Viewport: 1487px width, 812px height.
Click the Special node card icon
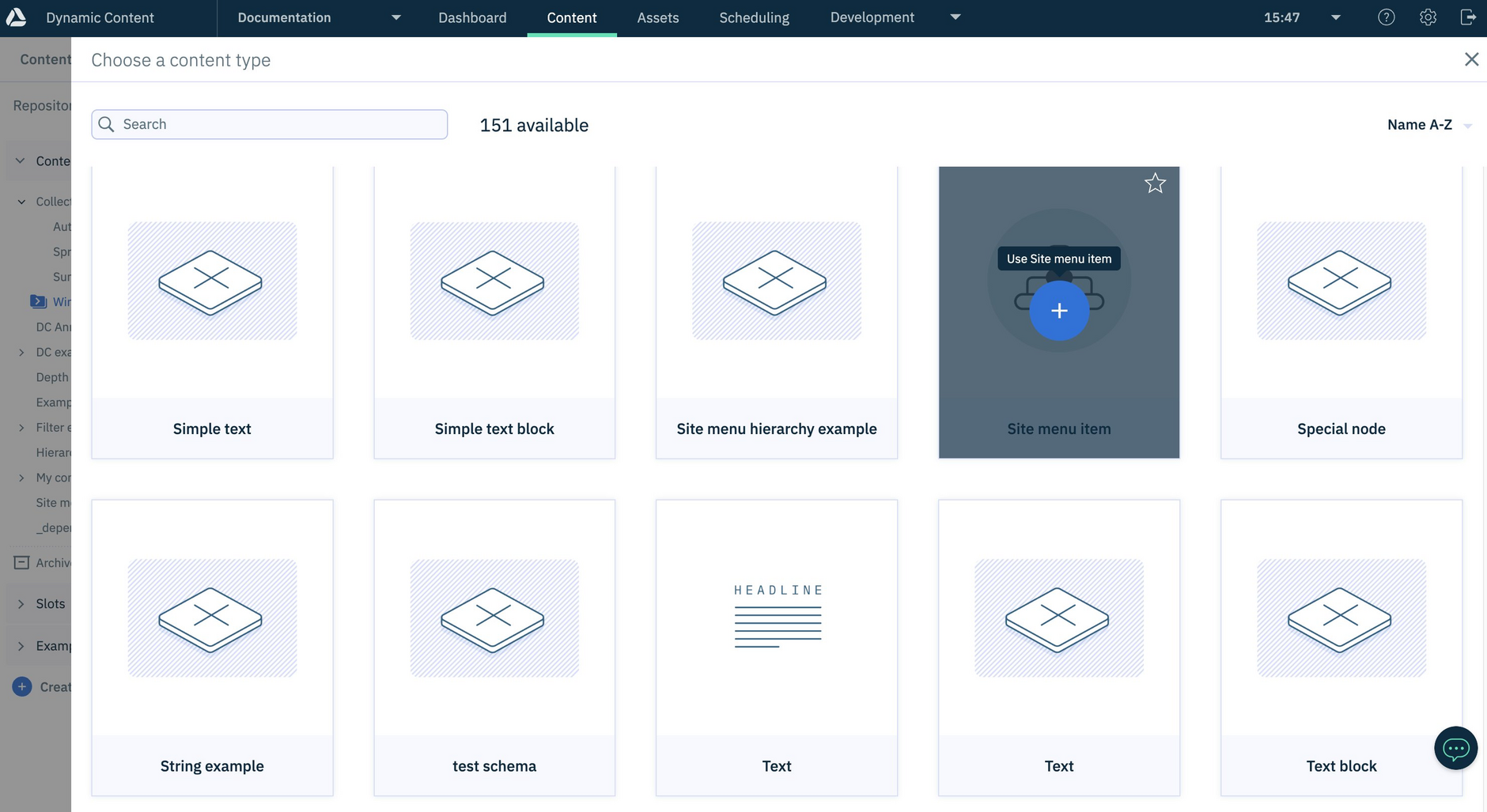click(1341, 281)
